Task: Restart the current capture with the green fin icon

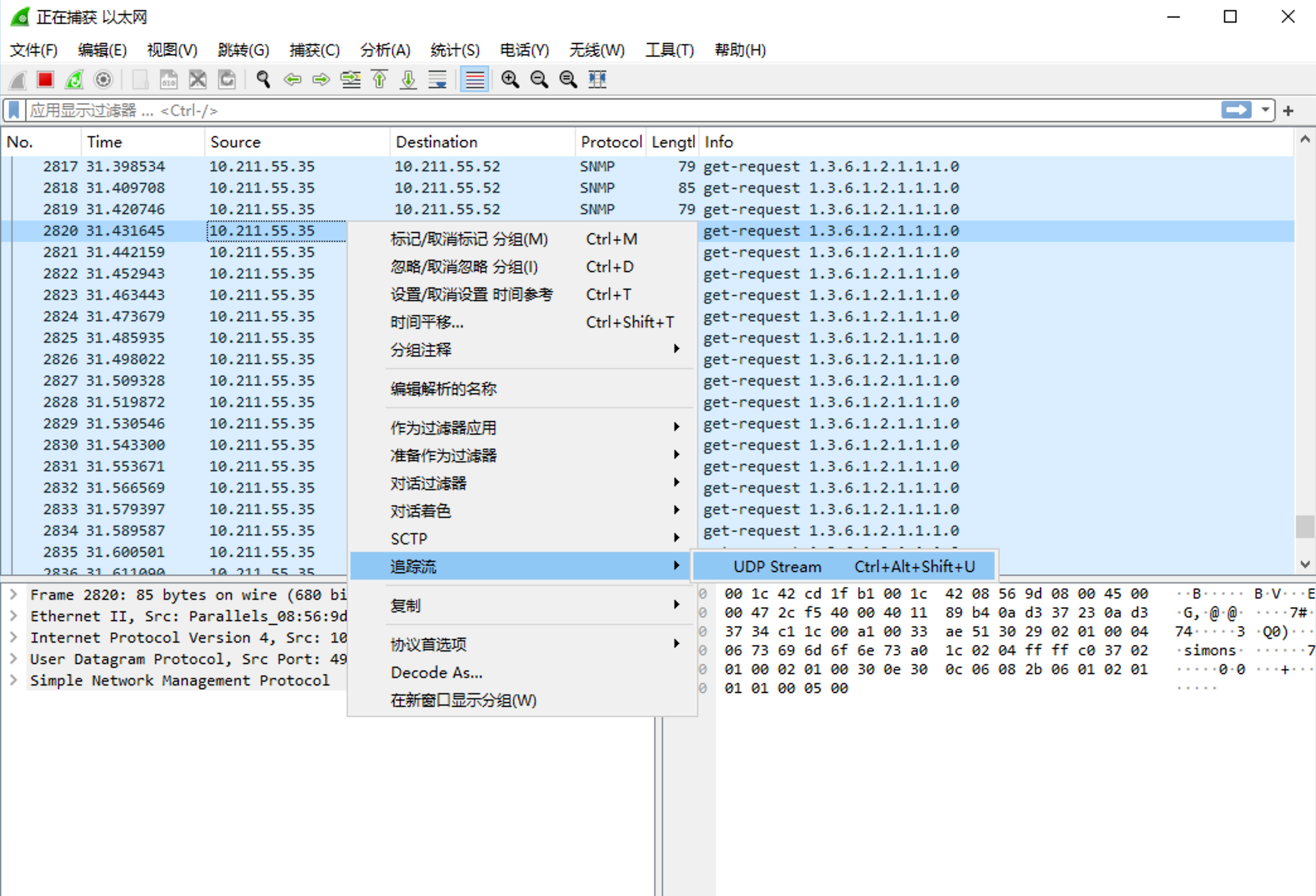Action: (x=74, y=79)
